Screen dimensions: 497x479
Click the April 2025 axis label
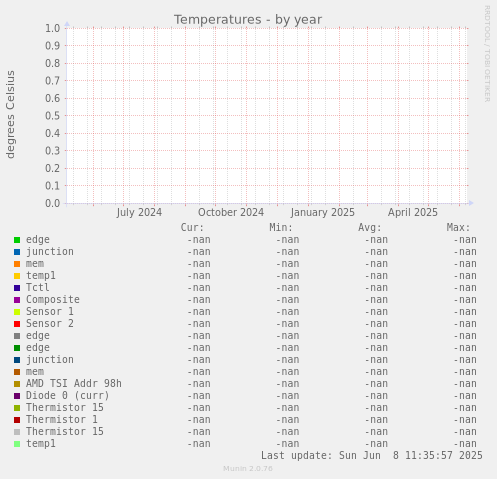pos(413,212)
